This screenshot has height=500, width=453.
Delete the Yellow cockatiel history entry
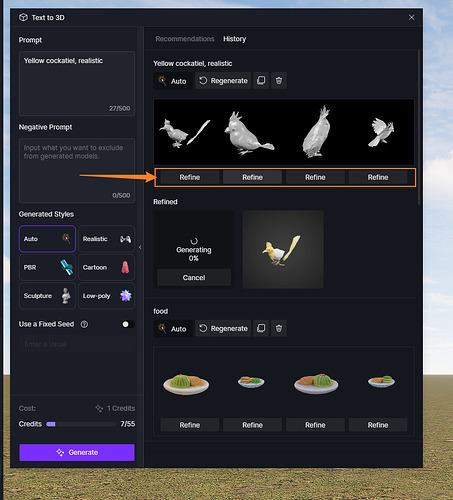279,81
